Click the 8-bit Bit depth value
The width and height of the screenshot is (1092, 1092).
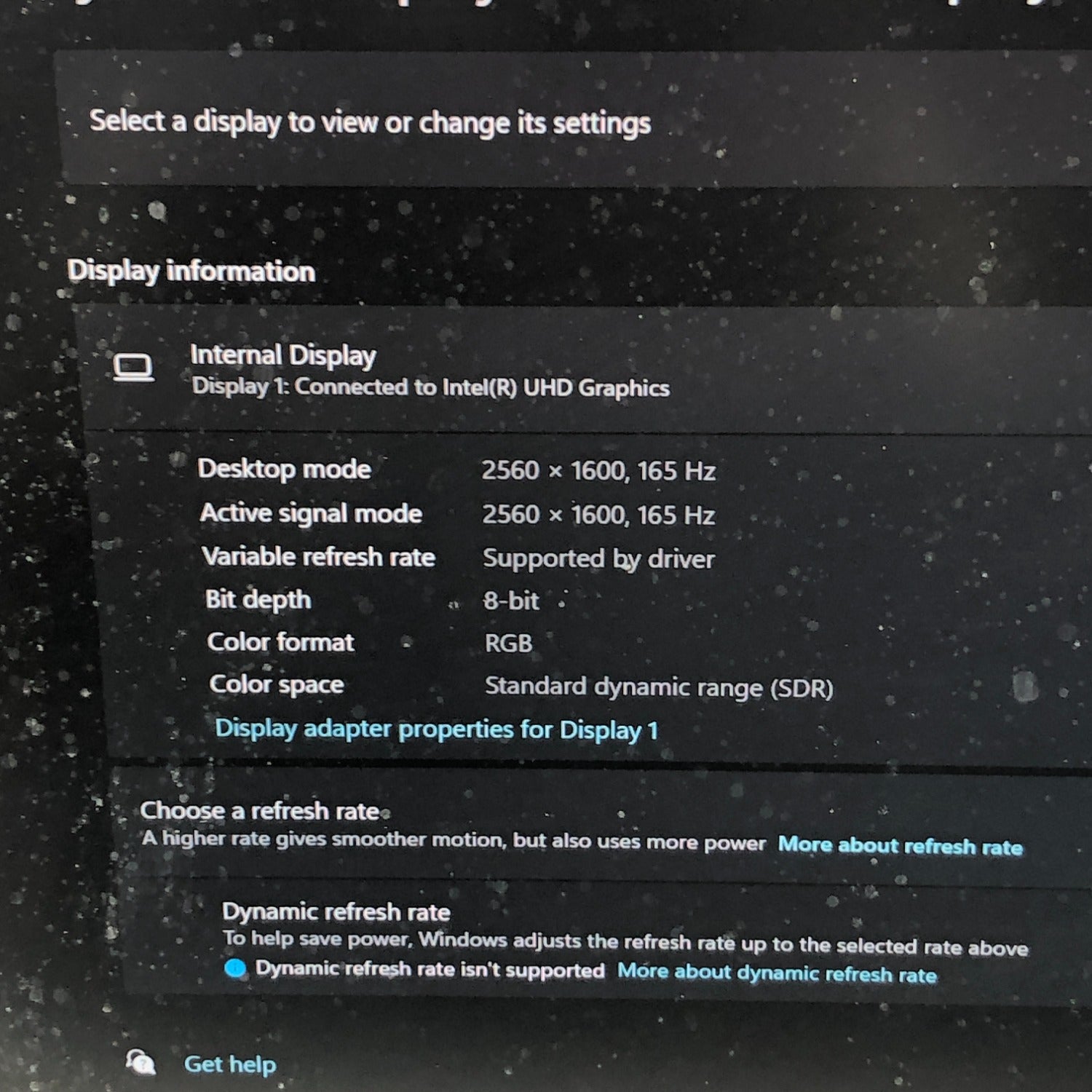[511, 601]
